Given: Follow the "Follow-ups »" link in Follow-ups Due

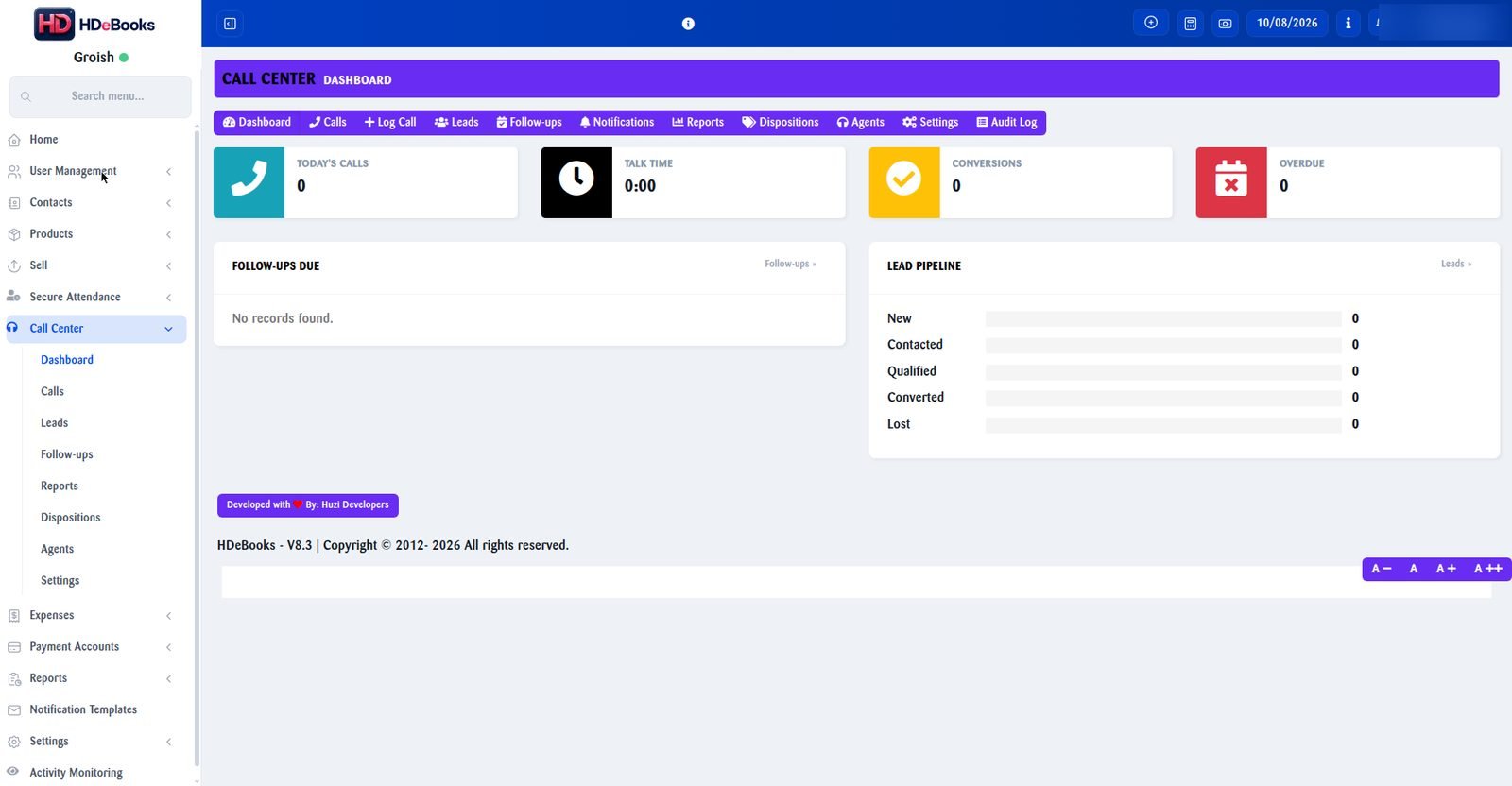Looking at the screenshot, I should (x=791, y=265).
